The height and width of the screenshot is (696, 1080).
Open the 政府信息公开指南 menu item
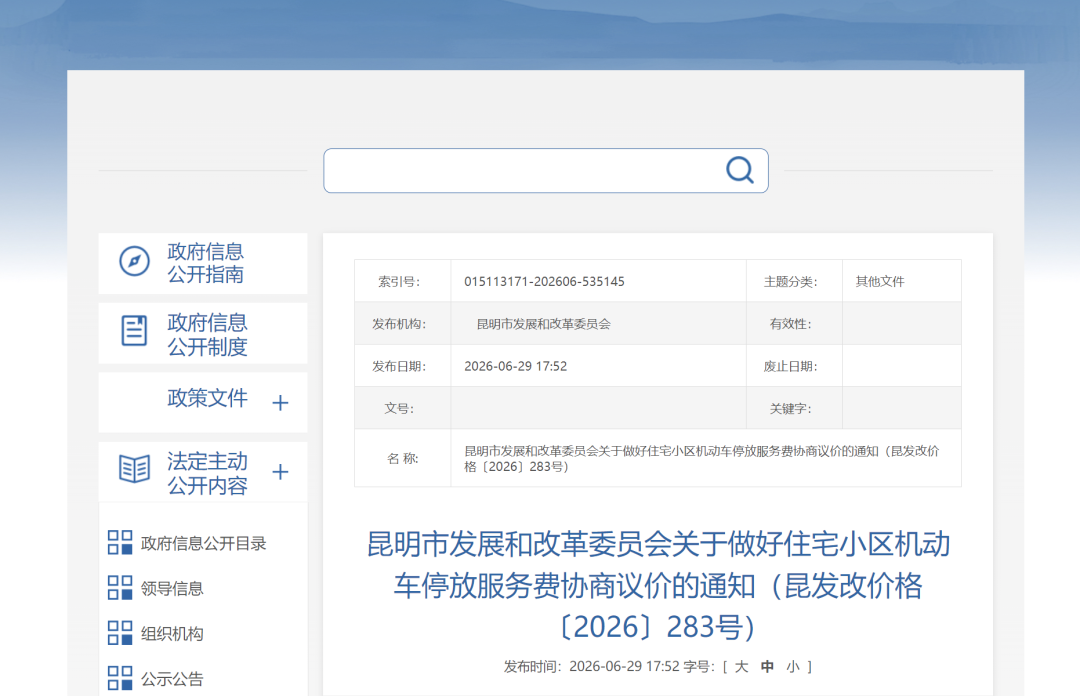click(202, 263)
